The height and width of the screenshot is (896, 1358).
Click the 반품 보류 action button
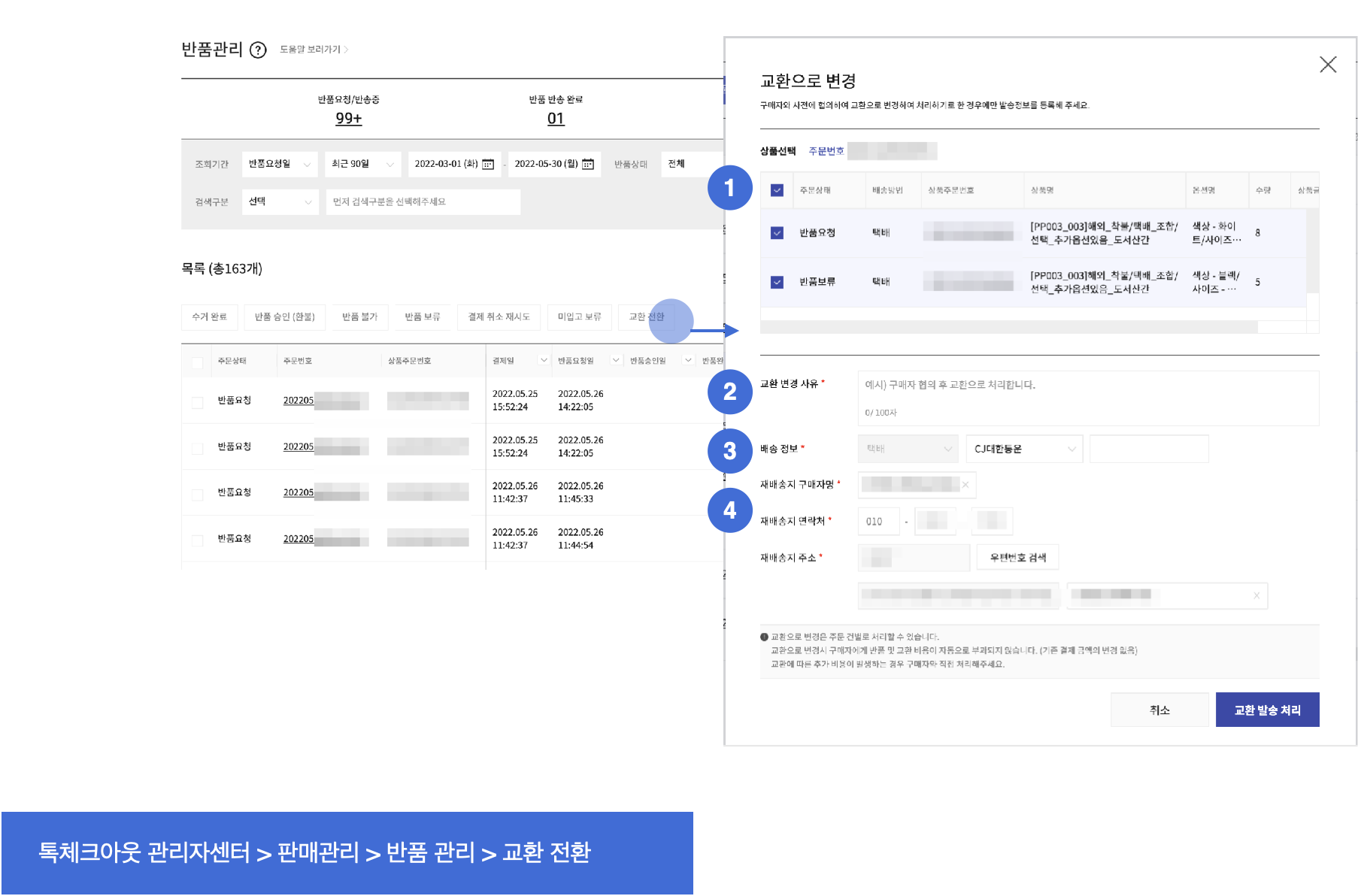coord(422,317)
